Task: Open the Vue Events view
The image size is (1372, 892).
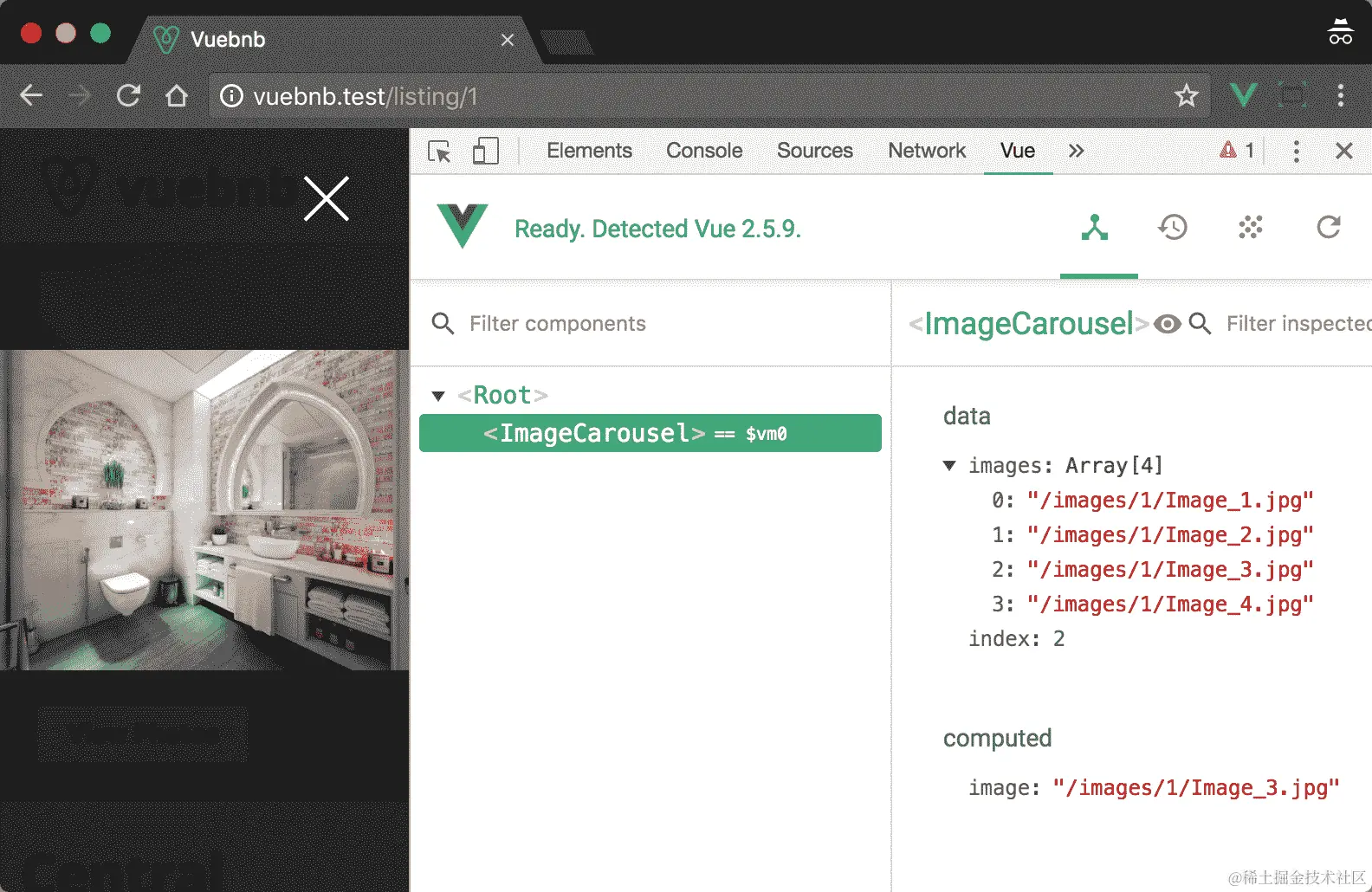Action: pos(1251,228)
